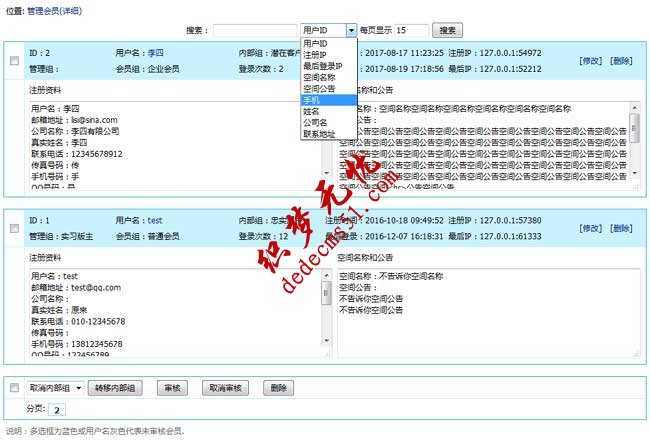The height and width of the screenshot is (442, 650).
Task: Open username link 李四
Action: [155, 53]
